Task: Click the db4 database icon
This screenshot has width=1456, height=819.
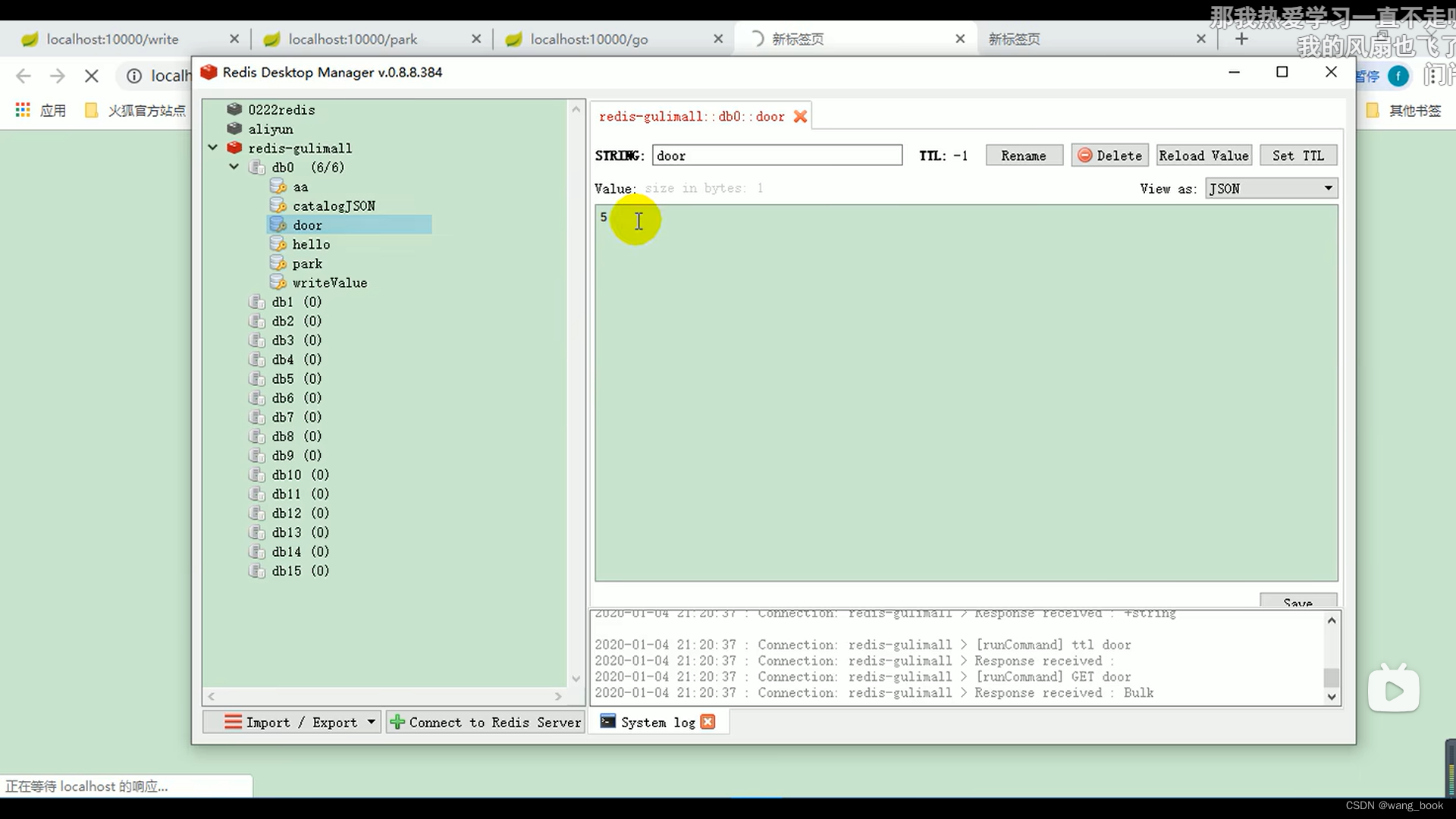Action: pyautogui.click(x=257, y=359)
